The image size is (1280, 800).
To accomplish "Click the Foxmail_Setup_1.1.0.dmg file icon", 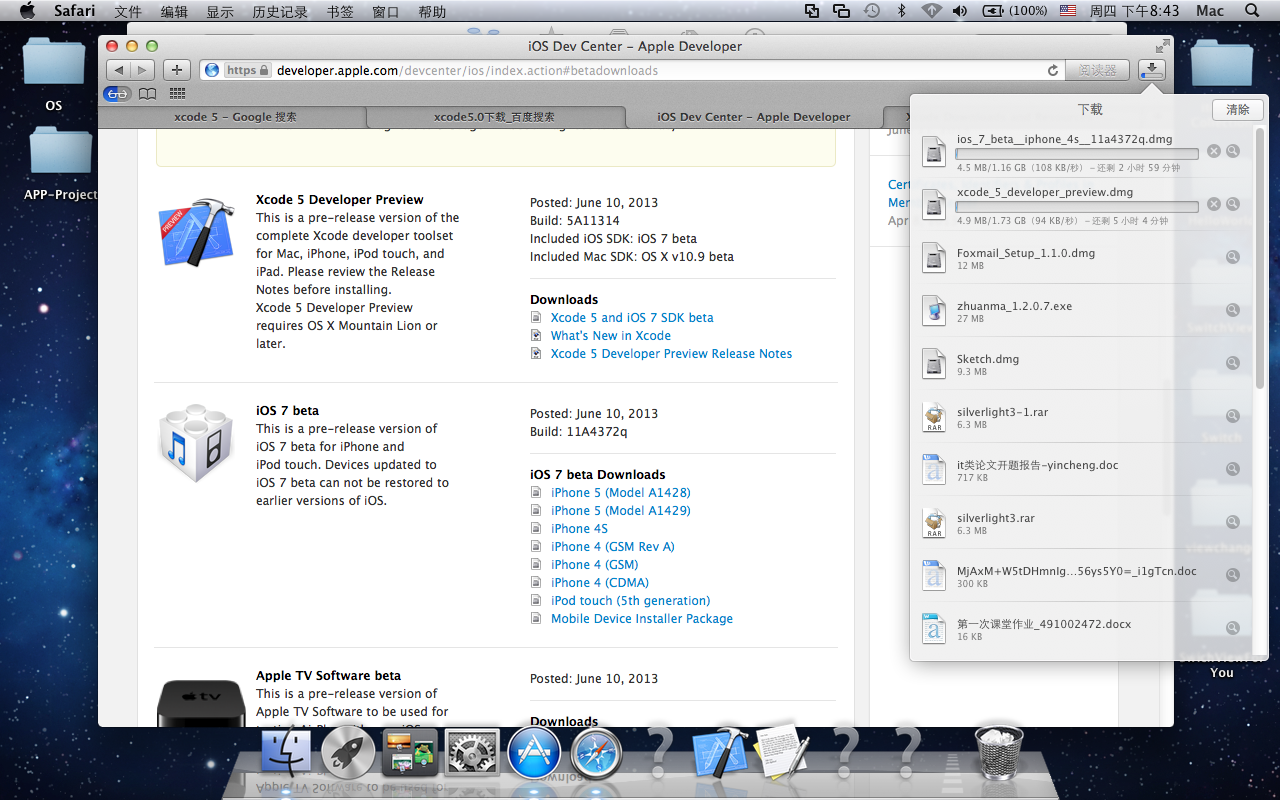I will click(934, 258).
